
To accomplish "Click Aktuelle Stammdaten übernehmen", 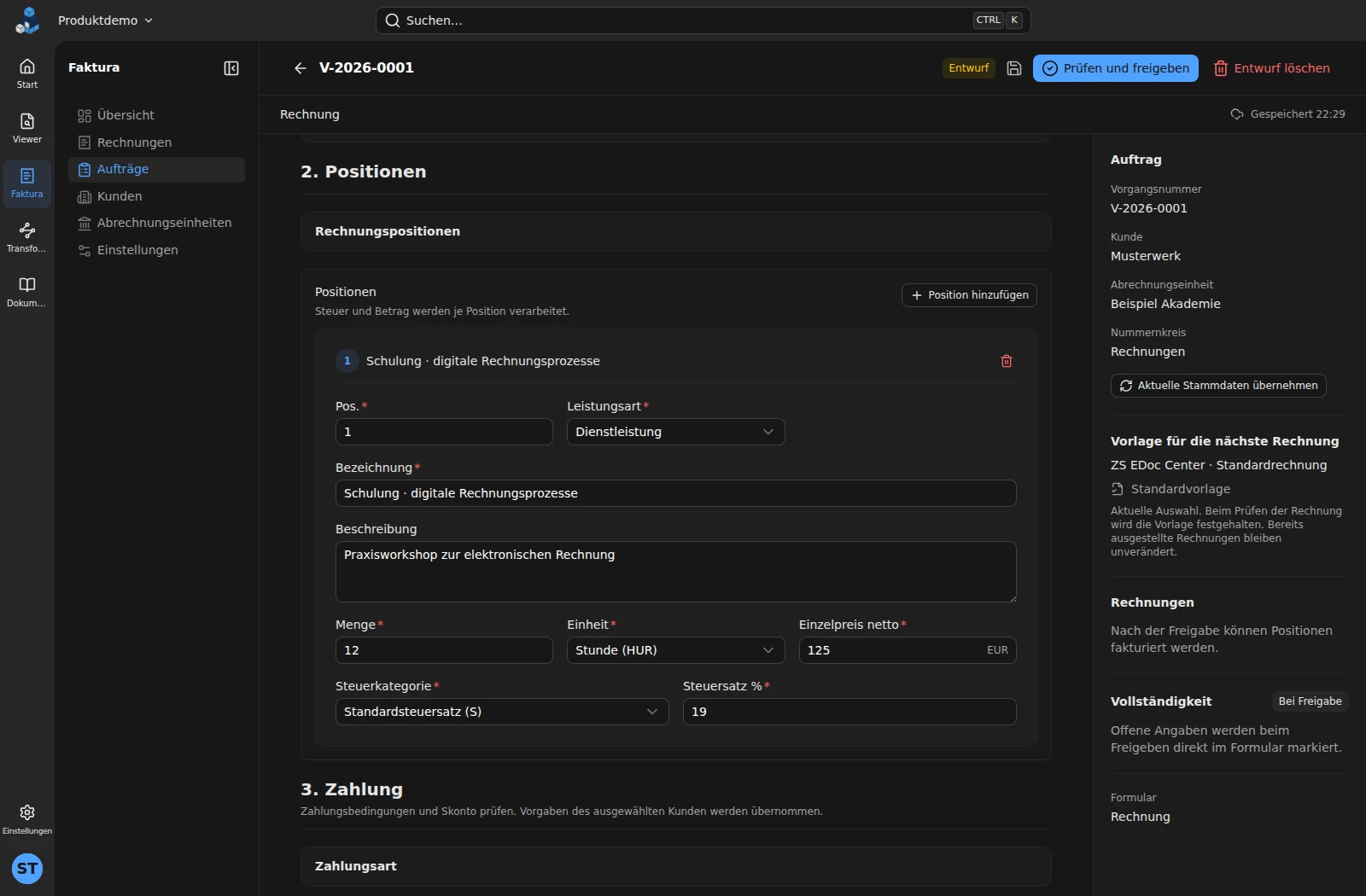I will pos(1218,386).
